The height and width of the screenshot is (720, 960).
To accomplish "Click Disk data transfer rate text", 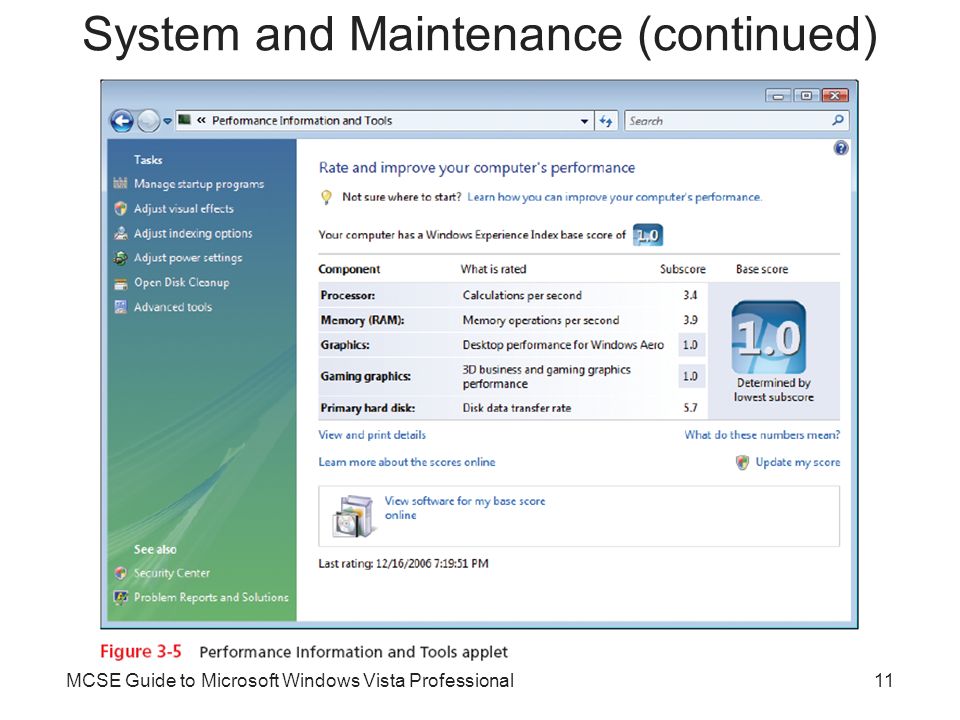I will [517, 408].
